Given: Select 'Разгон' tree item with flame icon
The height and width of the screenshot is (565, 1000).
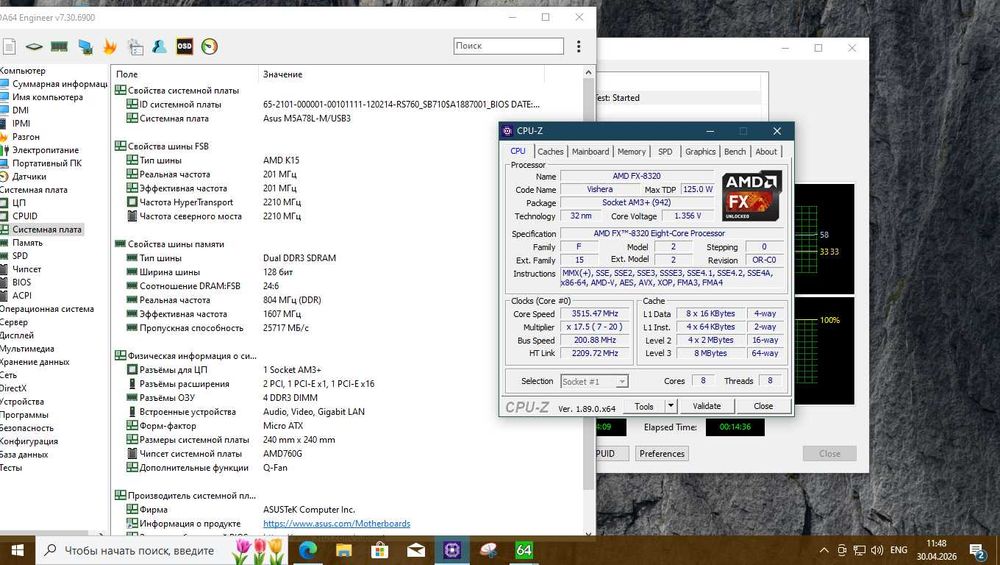Looking at the screenshot, I should 26,136.
